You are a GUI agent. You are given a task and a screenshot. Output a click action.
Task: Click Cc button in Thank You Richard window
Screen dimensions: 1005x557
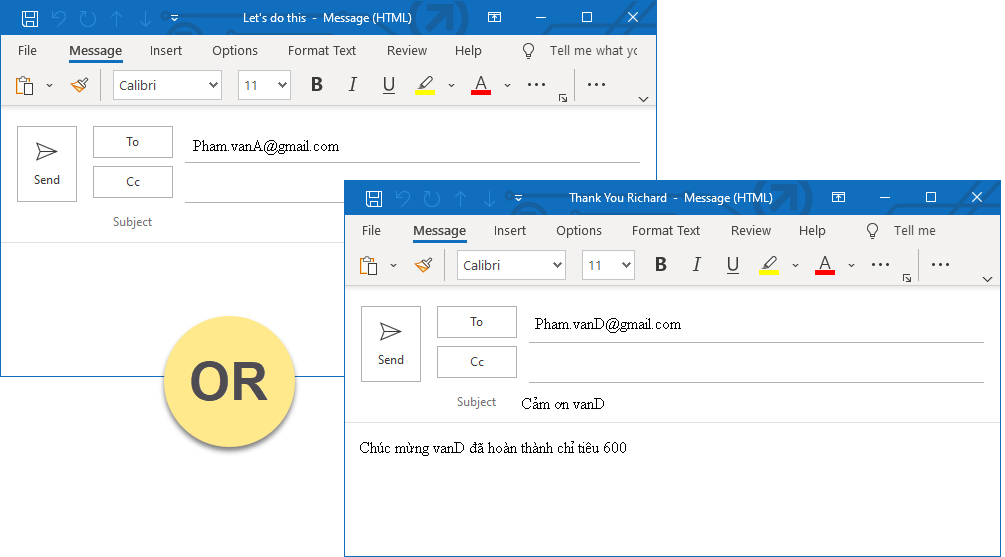click(477, 362)
